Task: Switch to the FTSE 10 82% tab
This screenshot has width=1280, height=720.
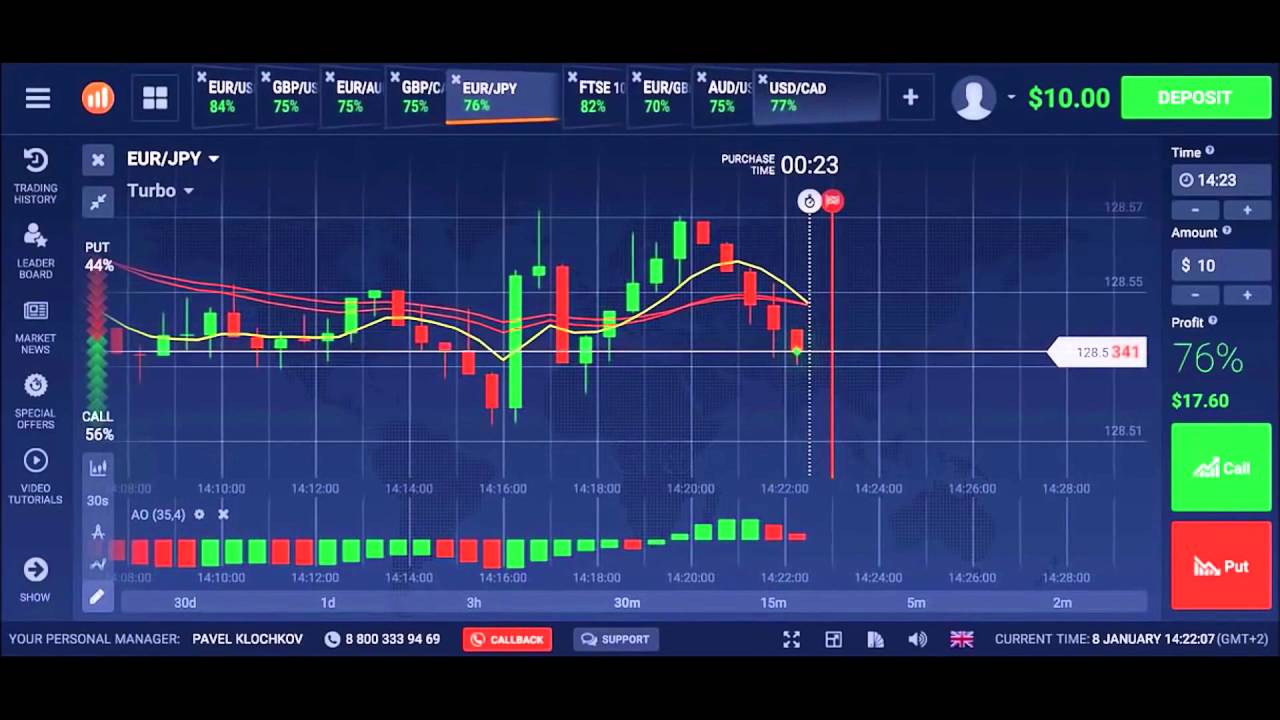Action: click(596, 97)
